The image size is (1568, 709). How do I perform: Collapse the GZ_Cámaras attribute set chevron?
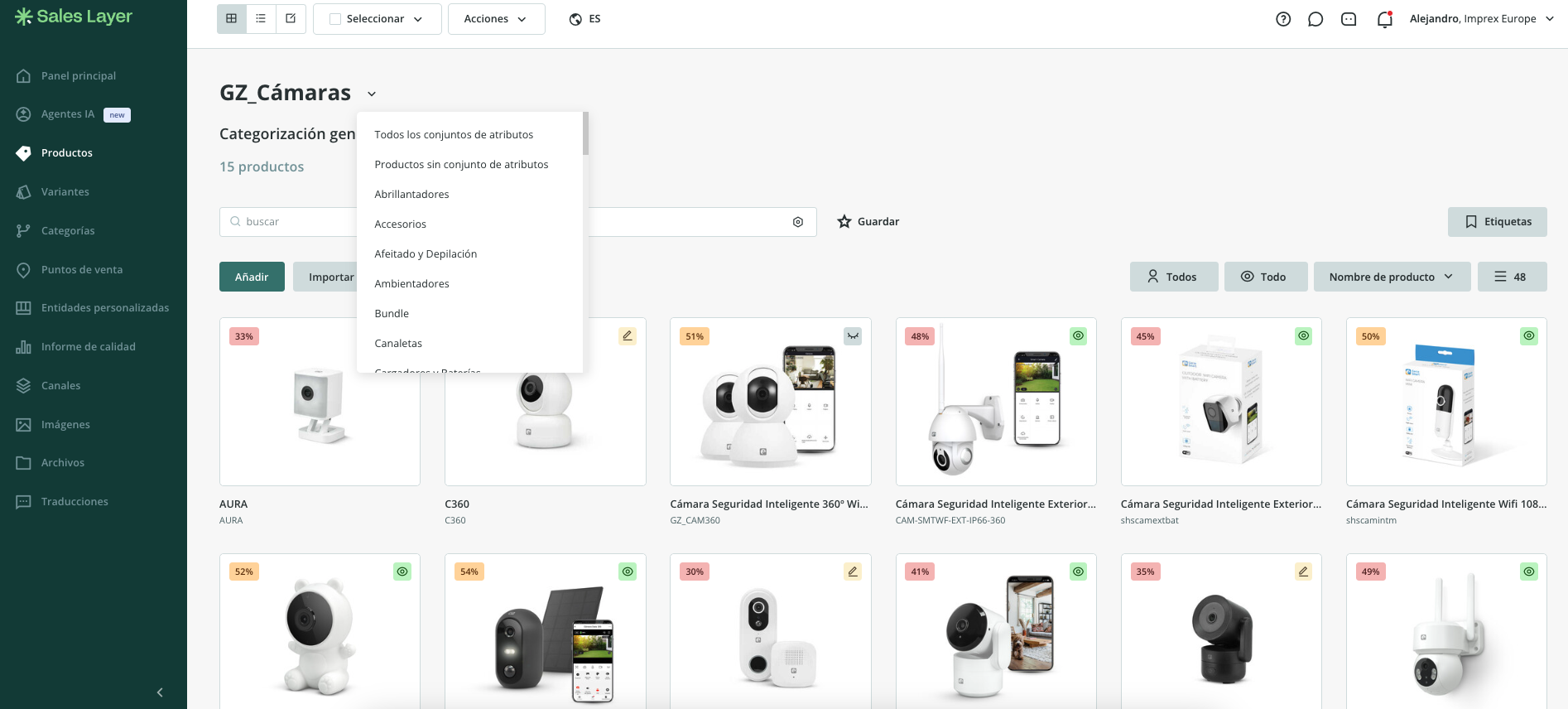click(372, 94)
